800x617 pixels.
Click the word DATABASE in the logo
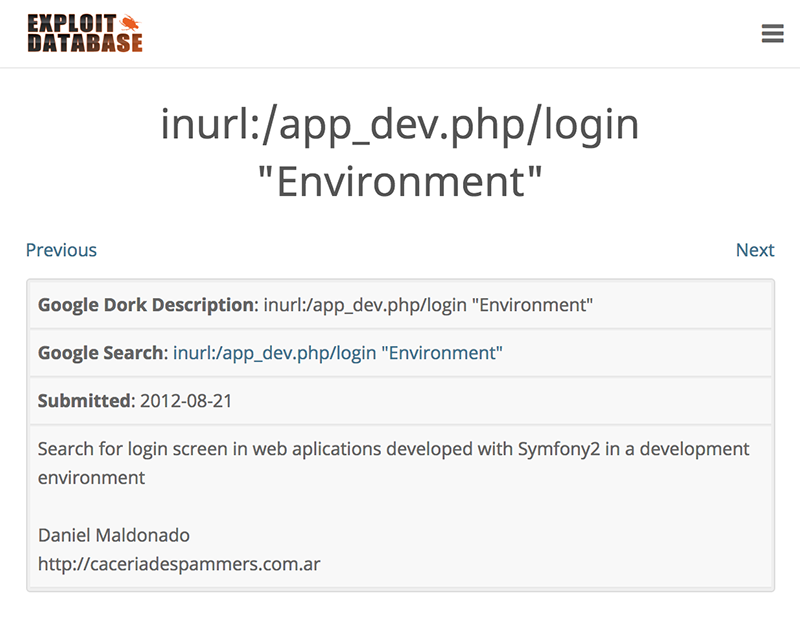pos(84,43)
